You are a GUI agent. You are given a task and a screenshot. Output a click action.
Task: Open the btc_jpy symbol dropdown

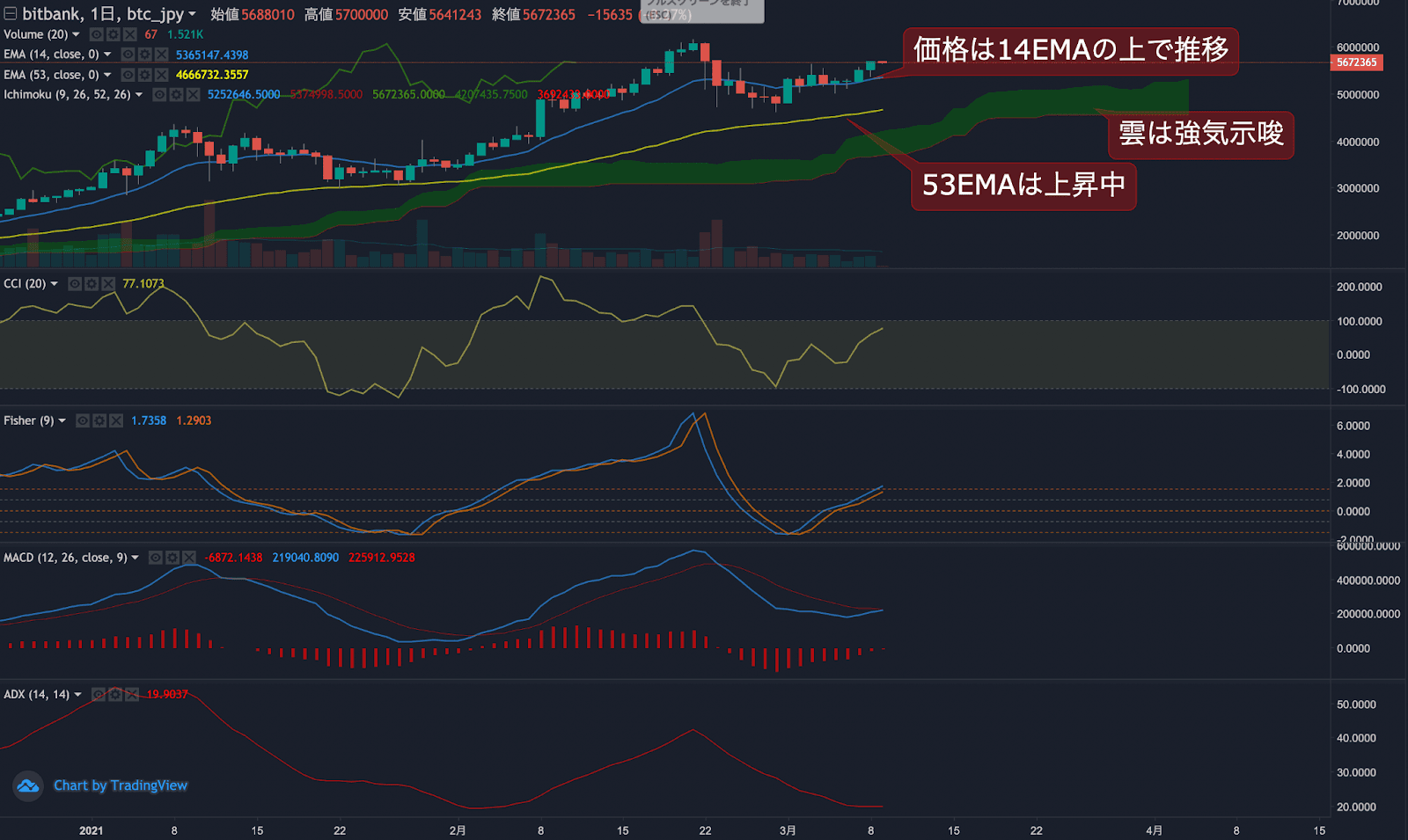click(192, 13)
